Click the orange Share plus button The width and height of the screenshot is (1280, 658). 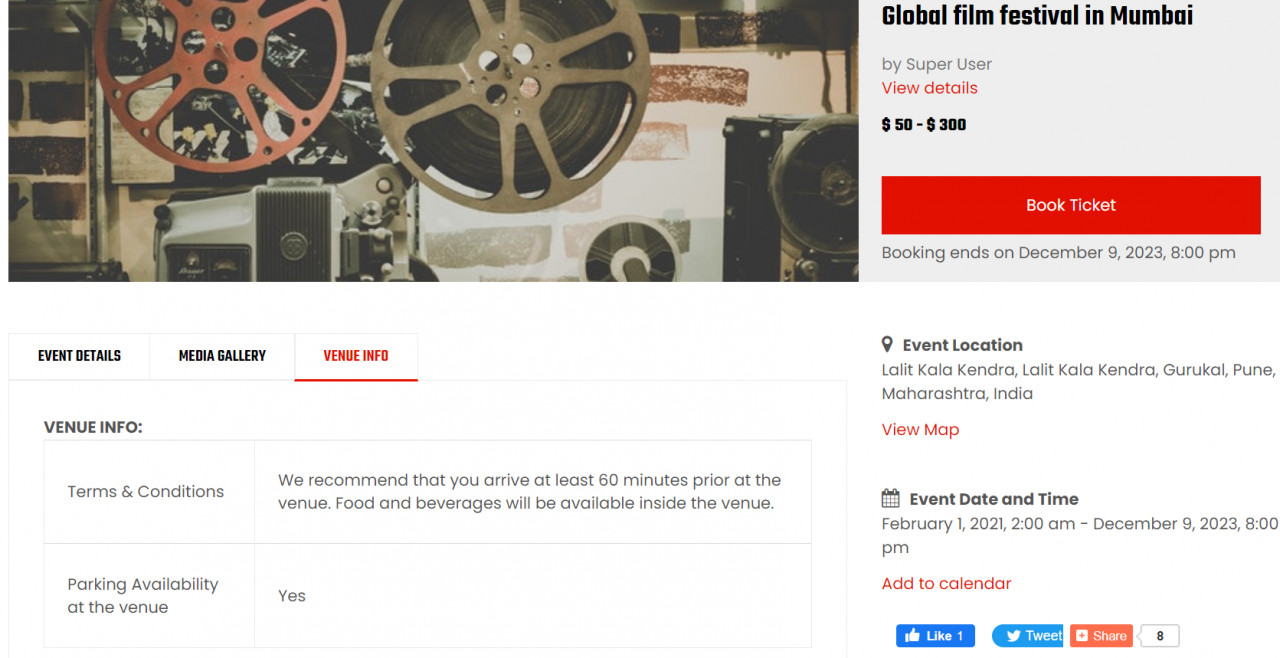pos(1100,636)
